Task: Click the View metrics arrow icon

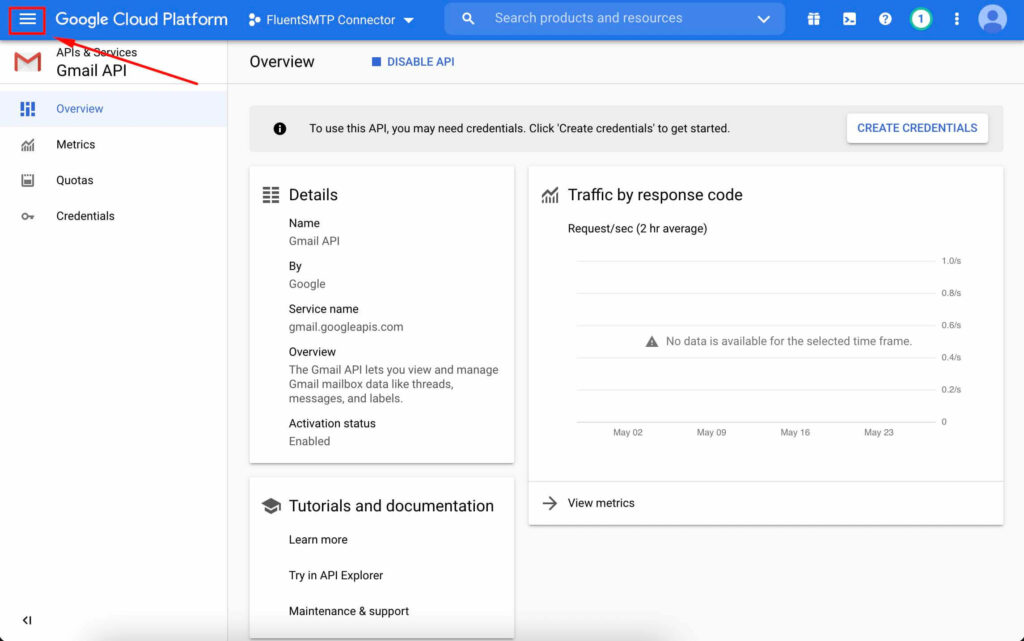Action: pyautogui.click(x=550, y=503)
